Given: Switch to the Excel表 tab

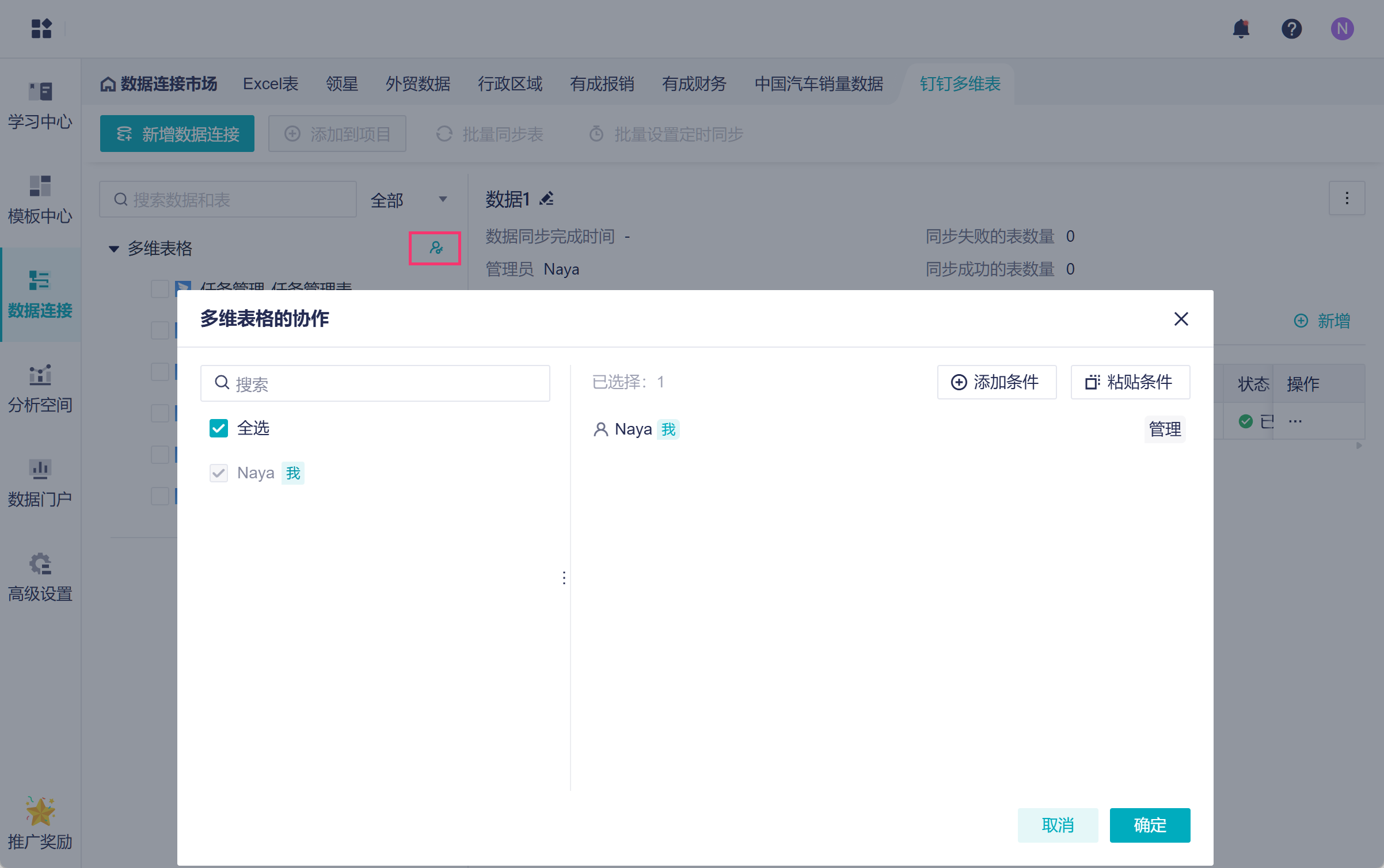Looking at the screenshot, I should tap(270, 84).
